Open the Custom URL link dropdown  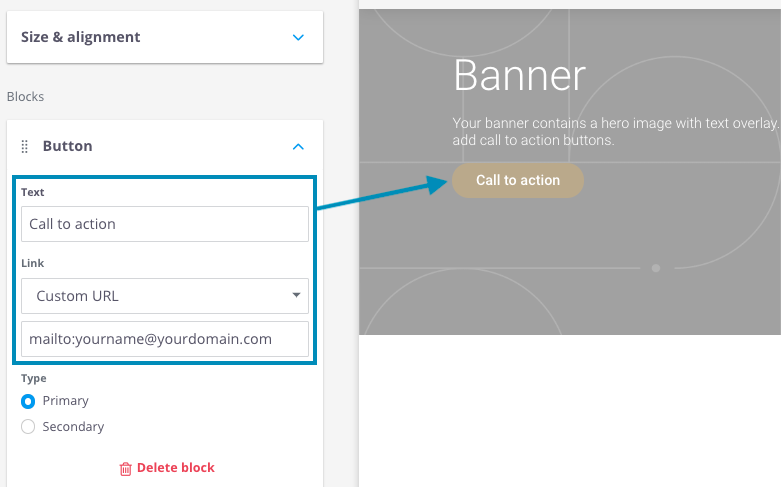click(165, 296)
